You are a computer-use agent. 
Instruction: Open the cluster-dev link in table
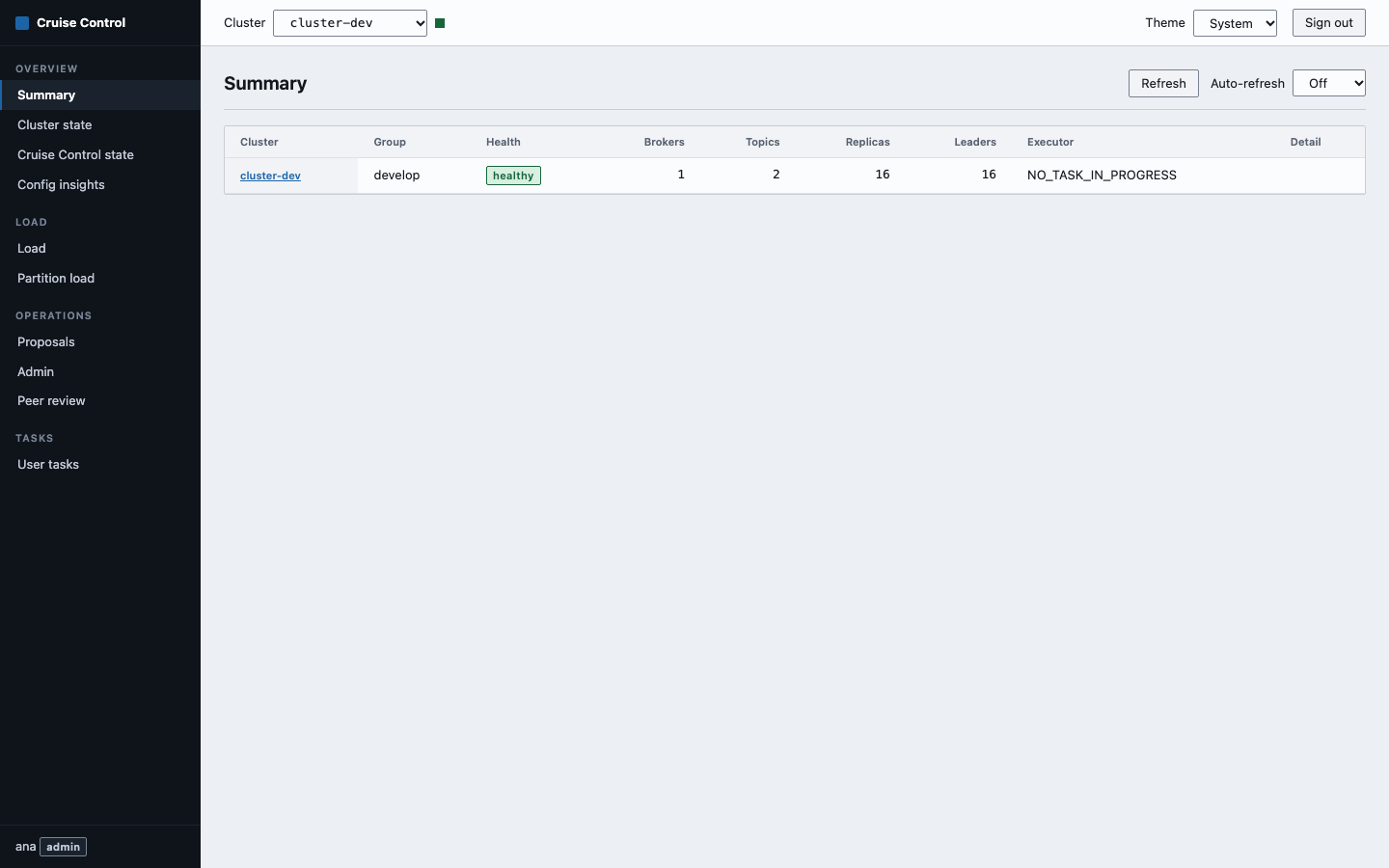pos(270,176)
